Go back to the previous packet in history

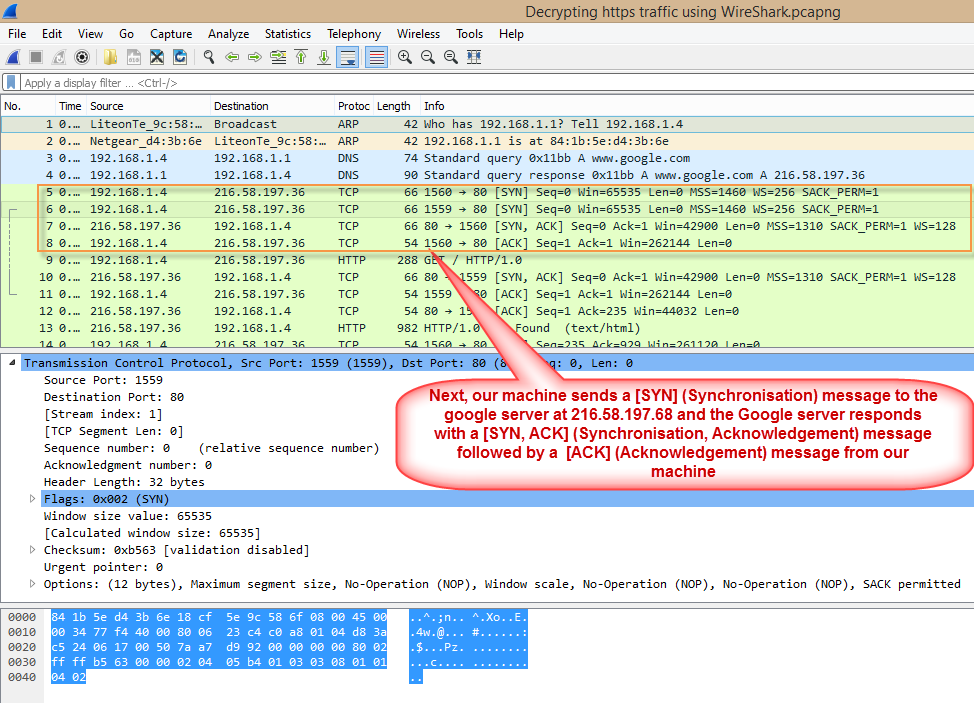232,57
